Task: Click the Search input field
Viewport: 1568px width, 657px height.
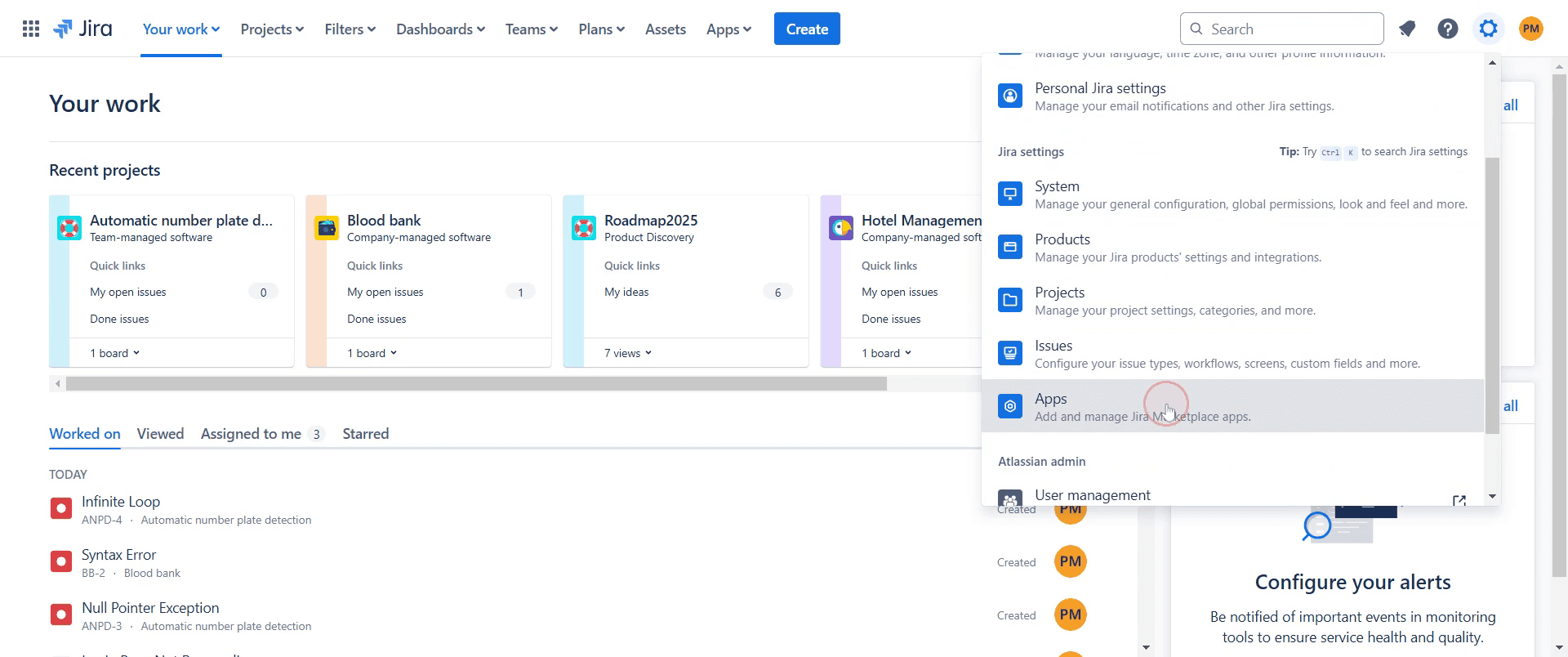Action: click(1282, 29)
